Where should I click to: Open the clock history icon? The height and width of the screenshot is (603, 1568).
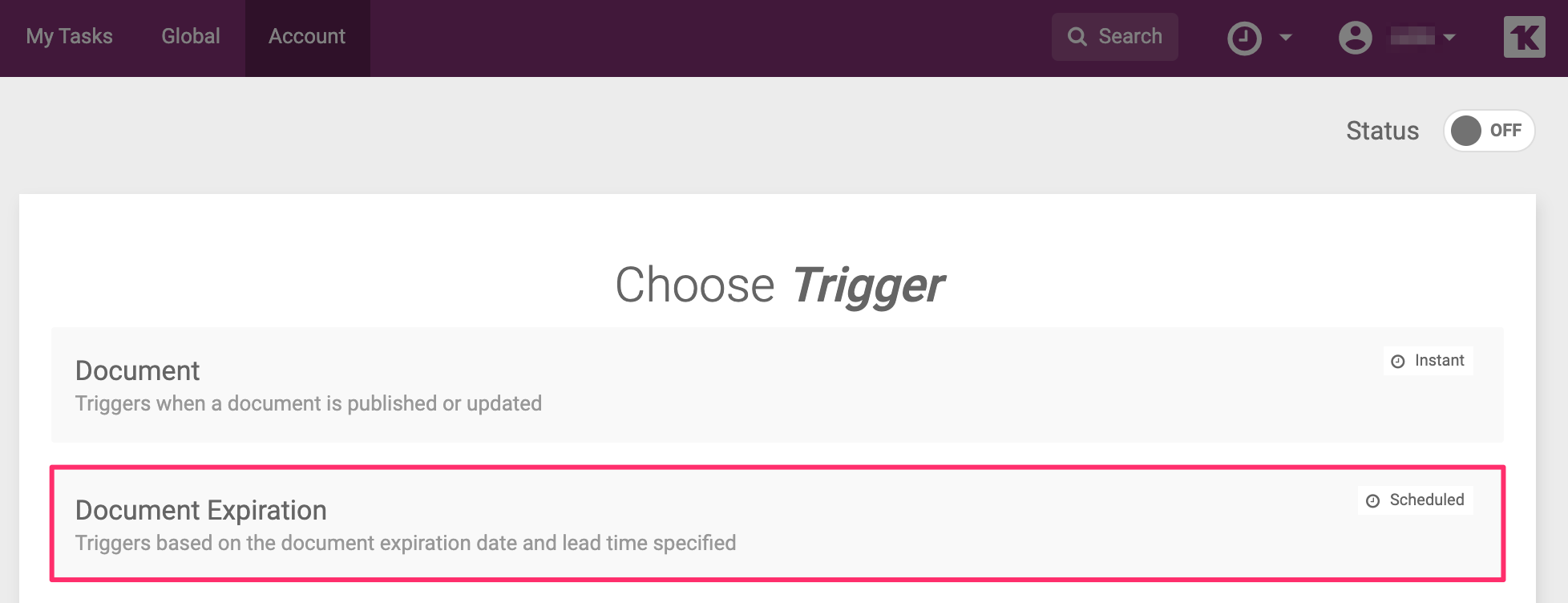coord(1244,38)
